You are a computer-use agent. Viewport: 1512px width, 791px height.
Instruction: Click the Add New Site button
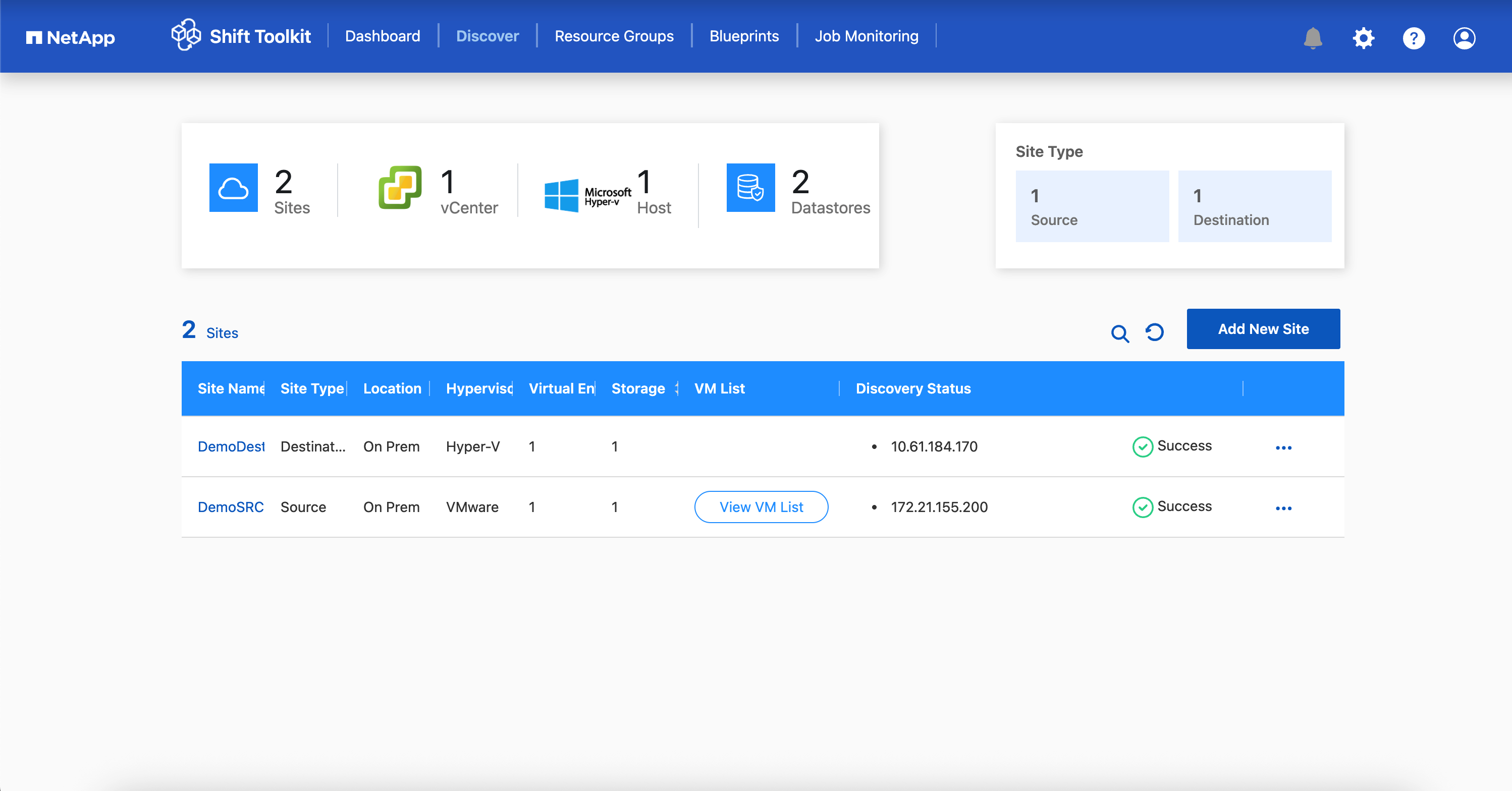pos(1263,328)
